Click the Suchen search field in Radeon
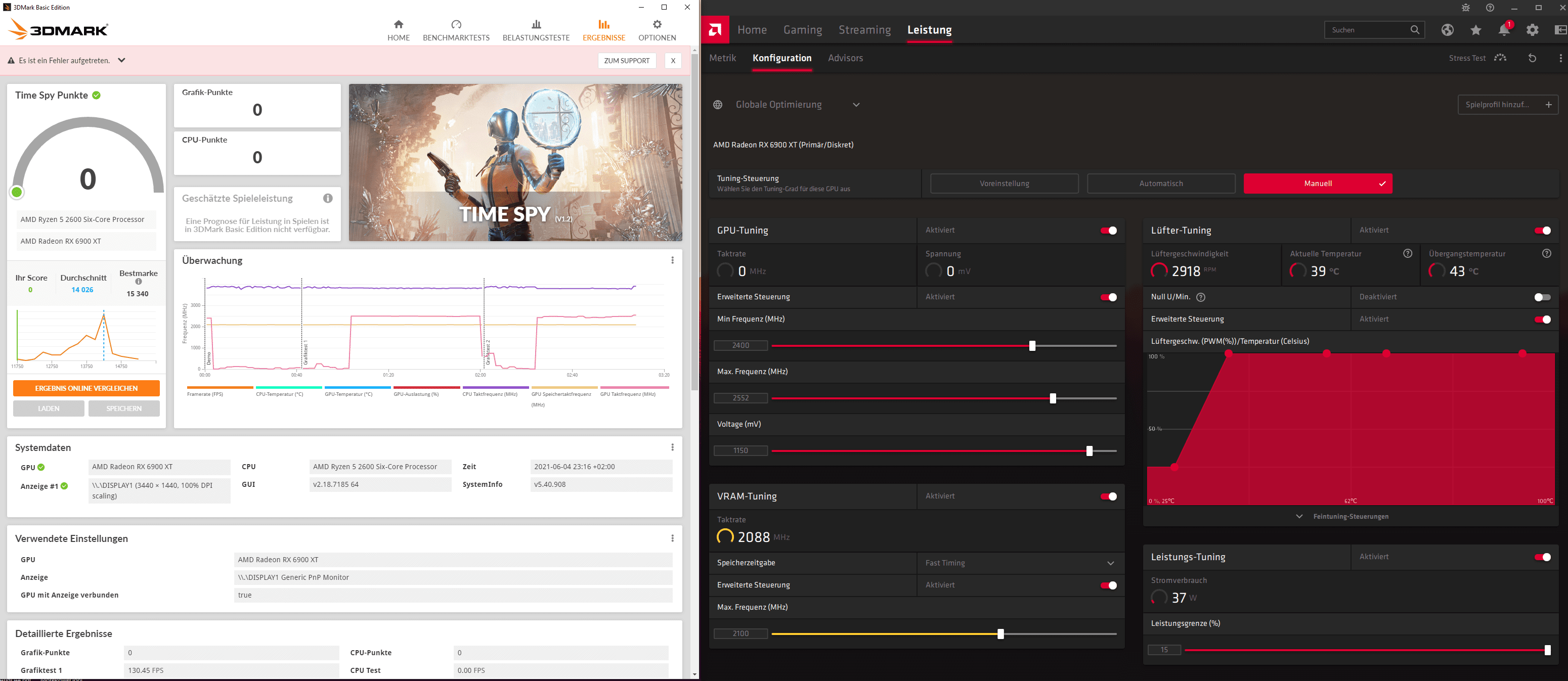 [1374, 30]
